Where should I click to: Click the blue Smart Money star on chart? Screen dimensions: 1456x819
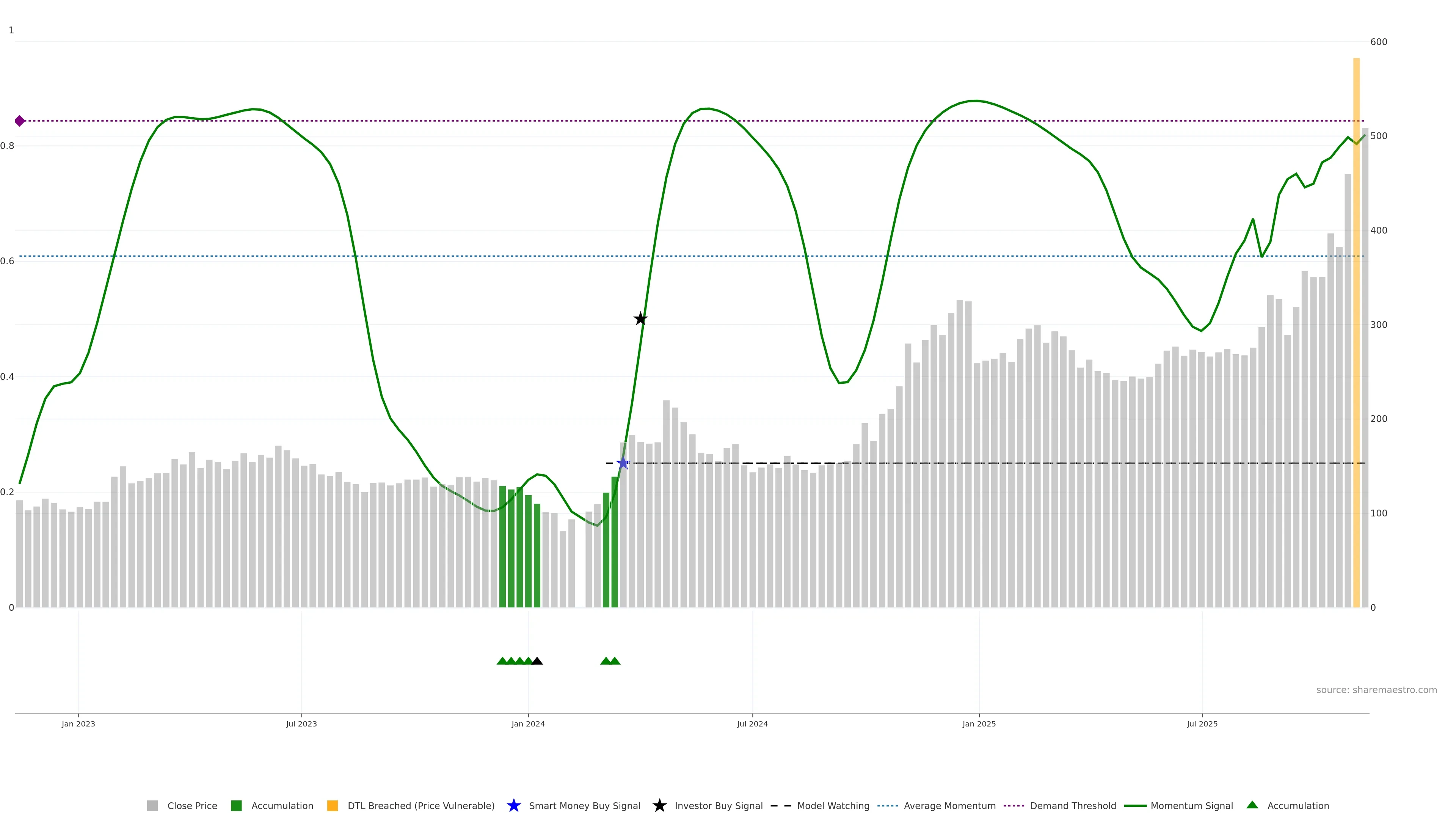tap(623, 463)
